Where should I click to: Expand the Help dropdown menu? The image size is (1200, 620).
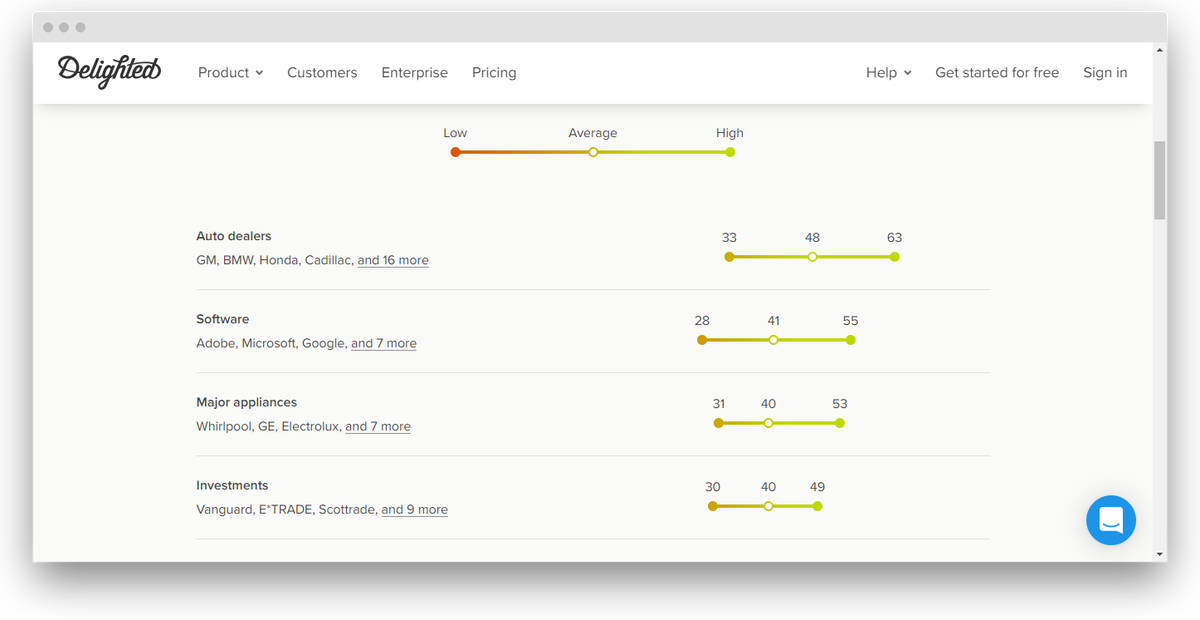889,72
